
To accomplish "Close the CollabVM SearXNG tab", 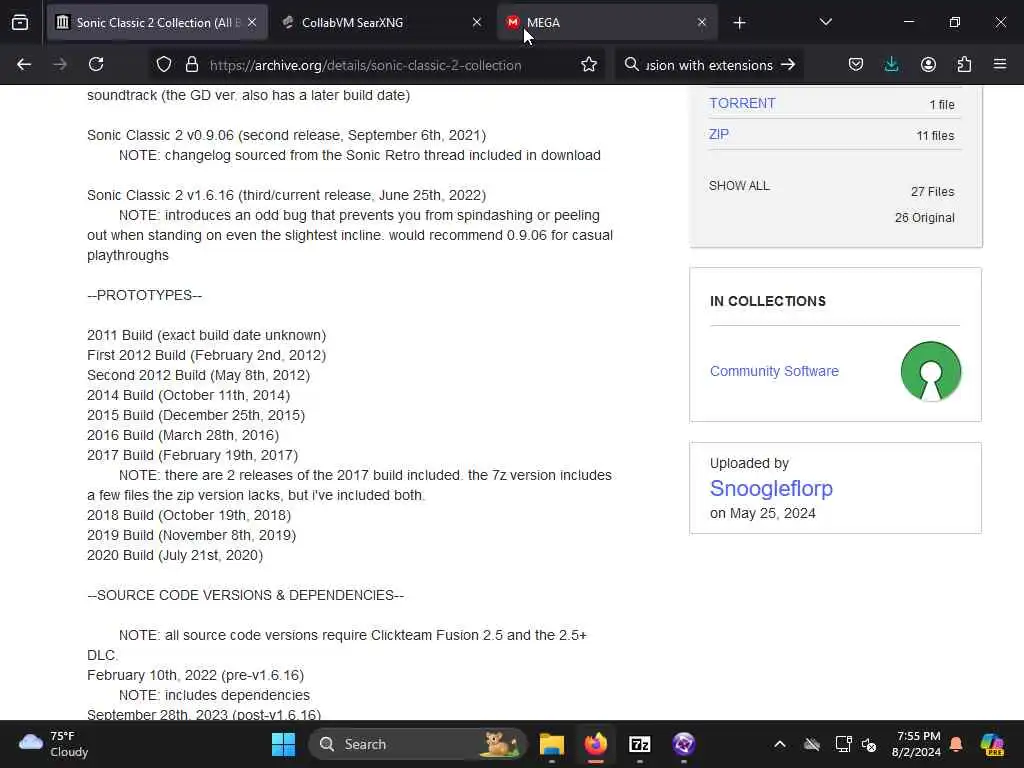I will (x=477, y=23).
